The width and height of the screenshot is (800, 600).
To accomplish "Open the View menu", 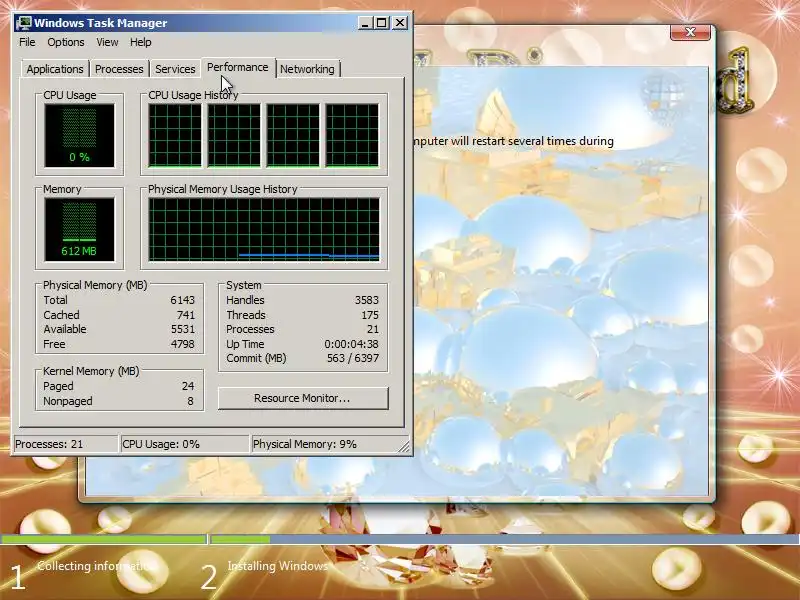I will (107, 42).
